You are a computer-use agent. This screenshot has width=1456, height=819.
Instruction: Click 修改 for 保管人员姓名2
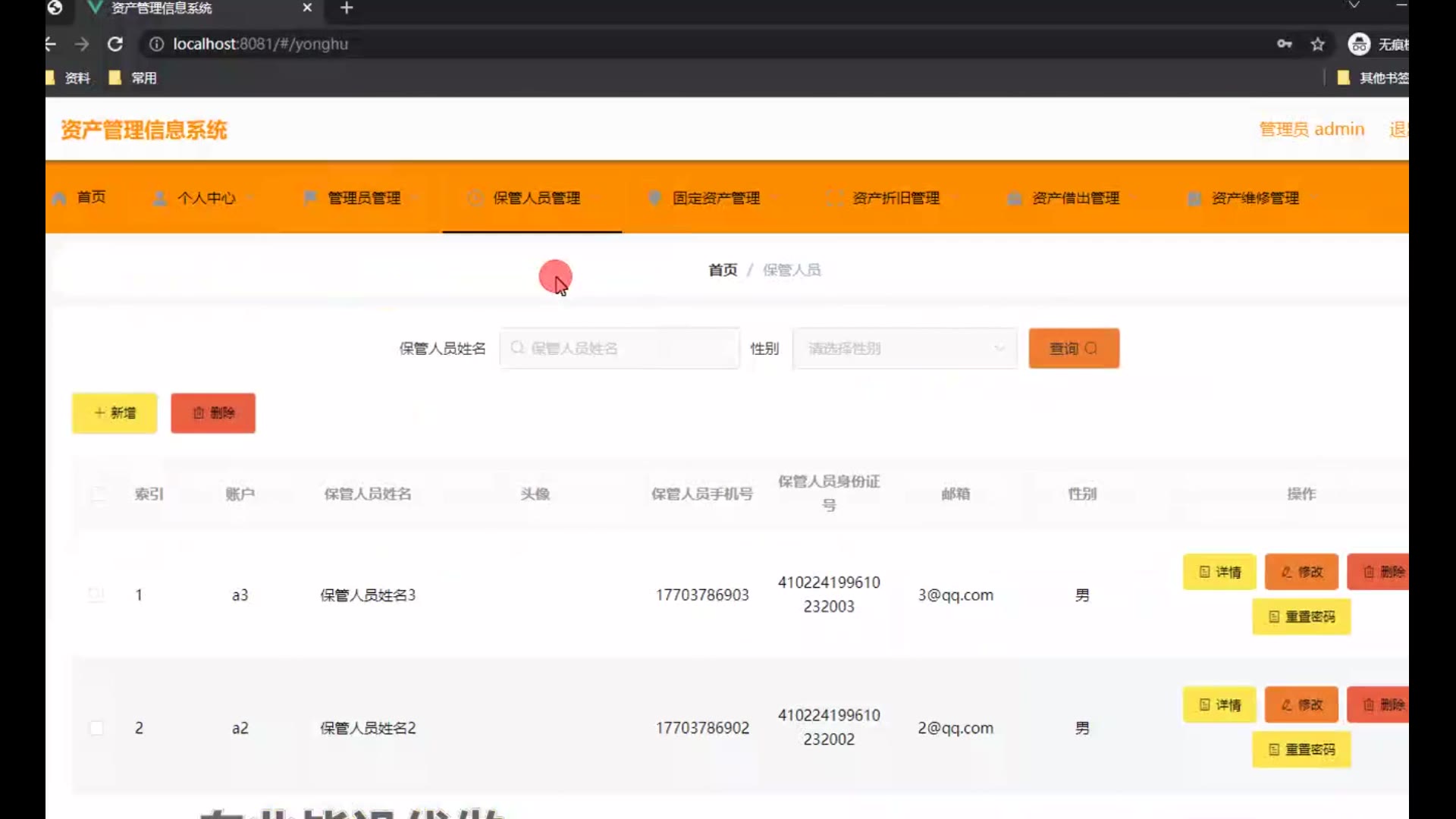tap(1301, 704)
